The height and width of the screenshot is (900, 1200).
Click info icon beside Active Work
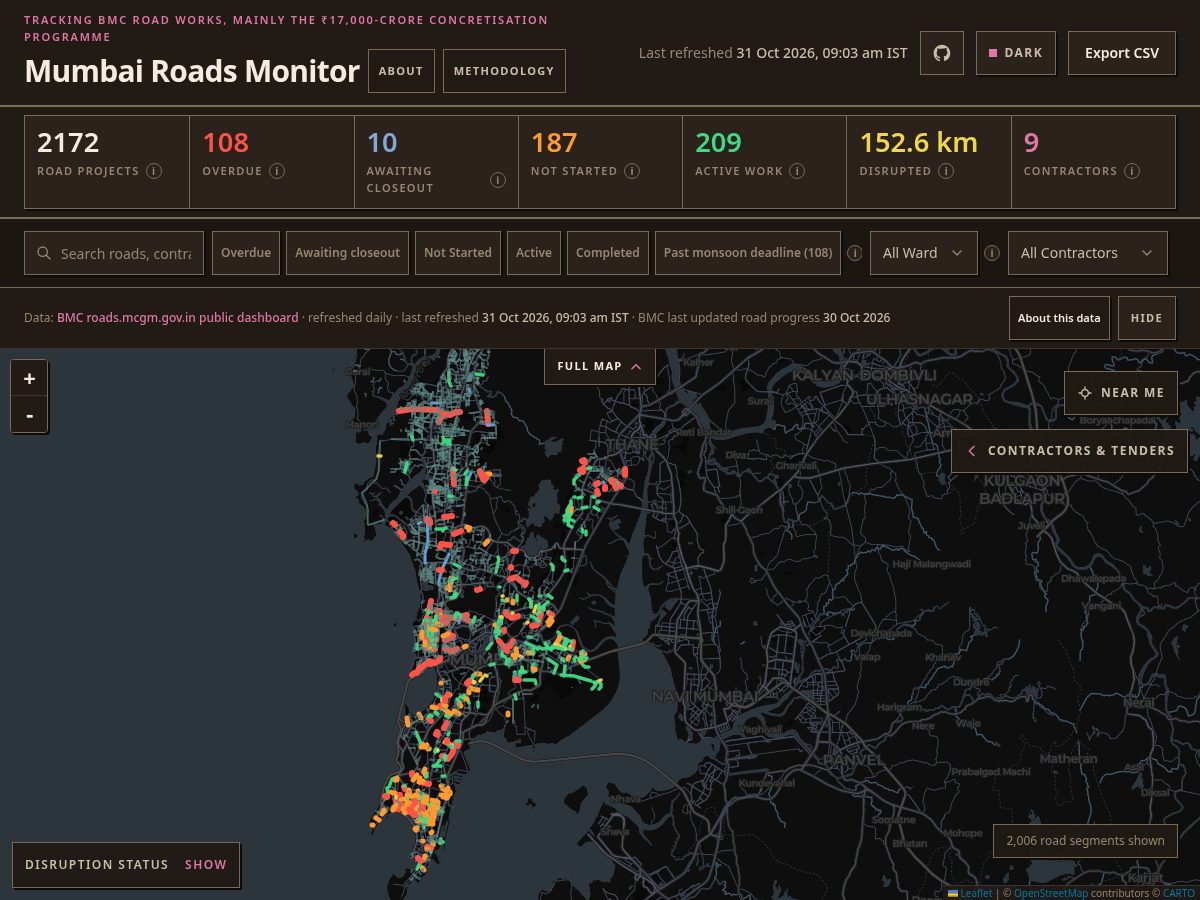click(x=797, y=171)
